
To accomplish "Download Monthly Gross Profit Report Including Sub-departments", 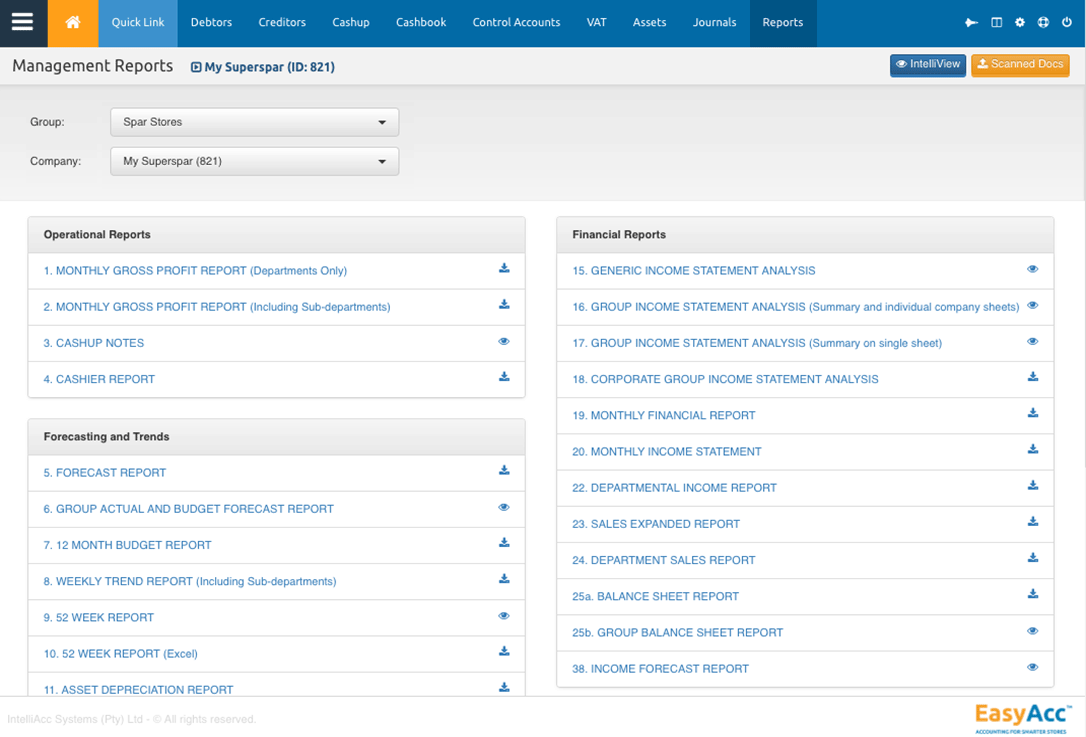I will [x=504, y=304].
